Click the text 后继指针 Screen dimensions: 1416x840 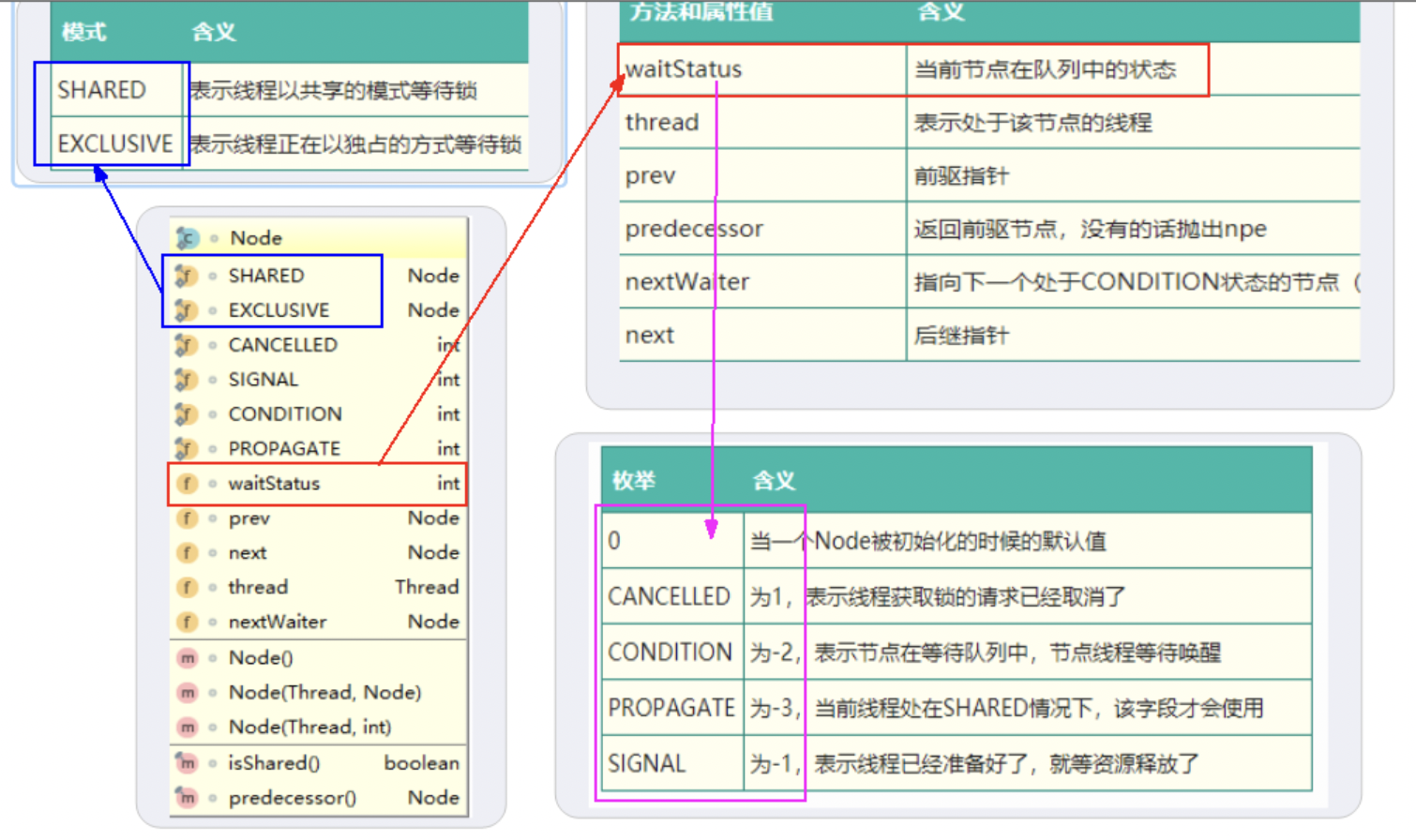(962, 336)
